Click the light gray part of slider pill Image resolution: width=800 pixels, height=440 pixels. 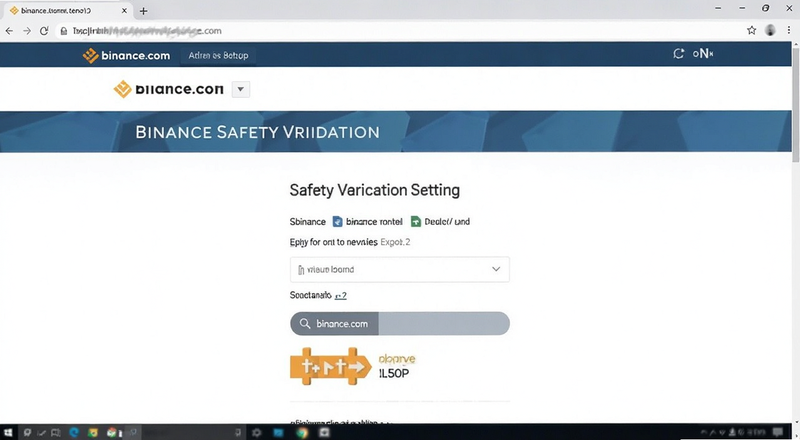444,324
